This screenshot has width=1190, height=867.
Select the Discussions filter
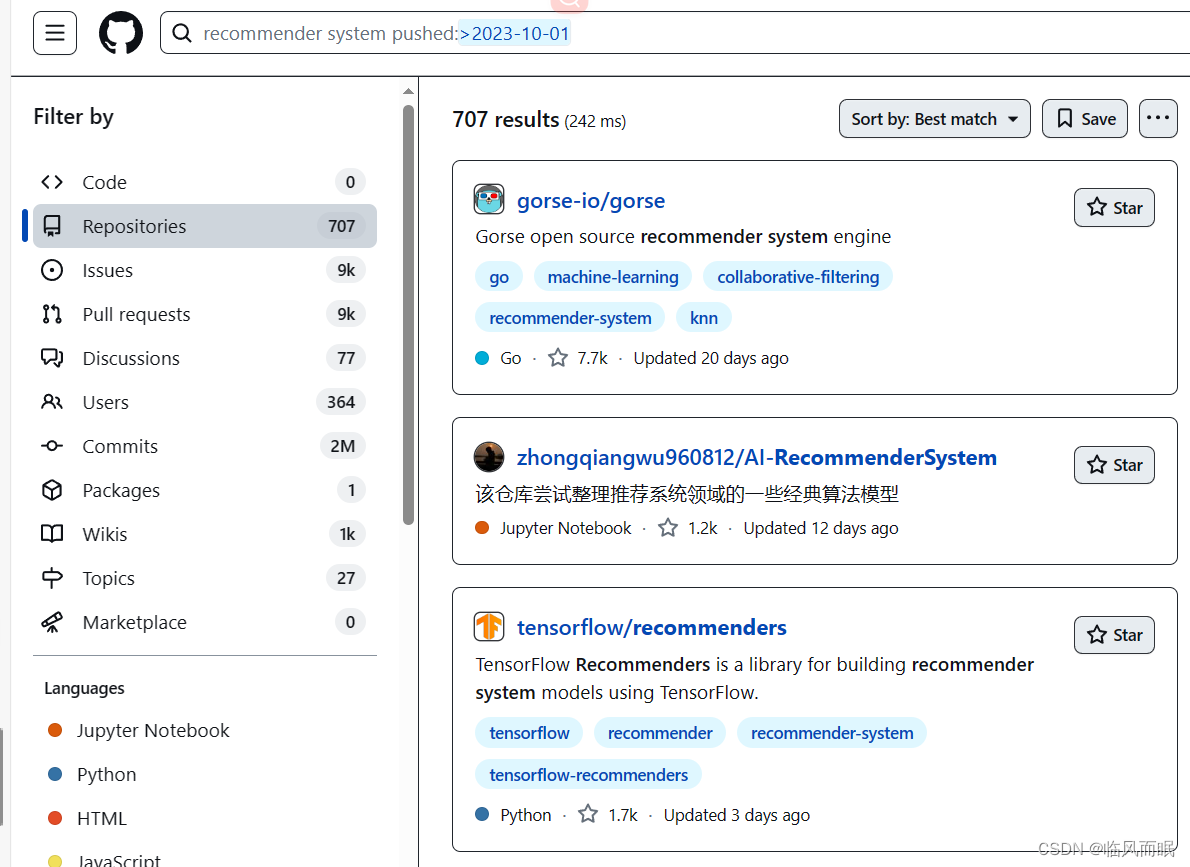coord(205,358)
